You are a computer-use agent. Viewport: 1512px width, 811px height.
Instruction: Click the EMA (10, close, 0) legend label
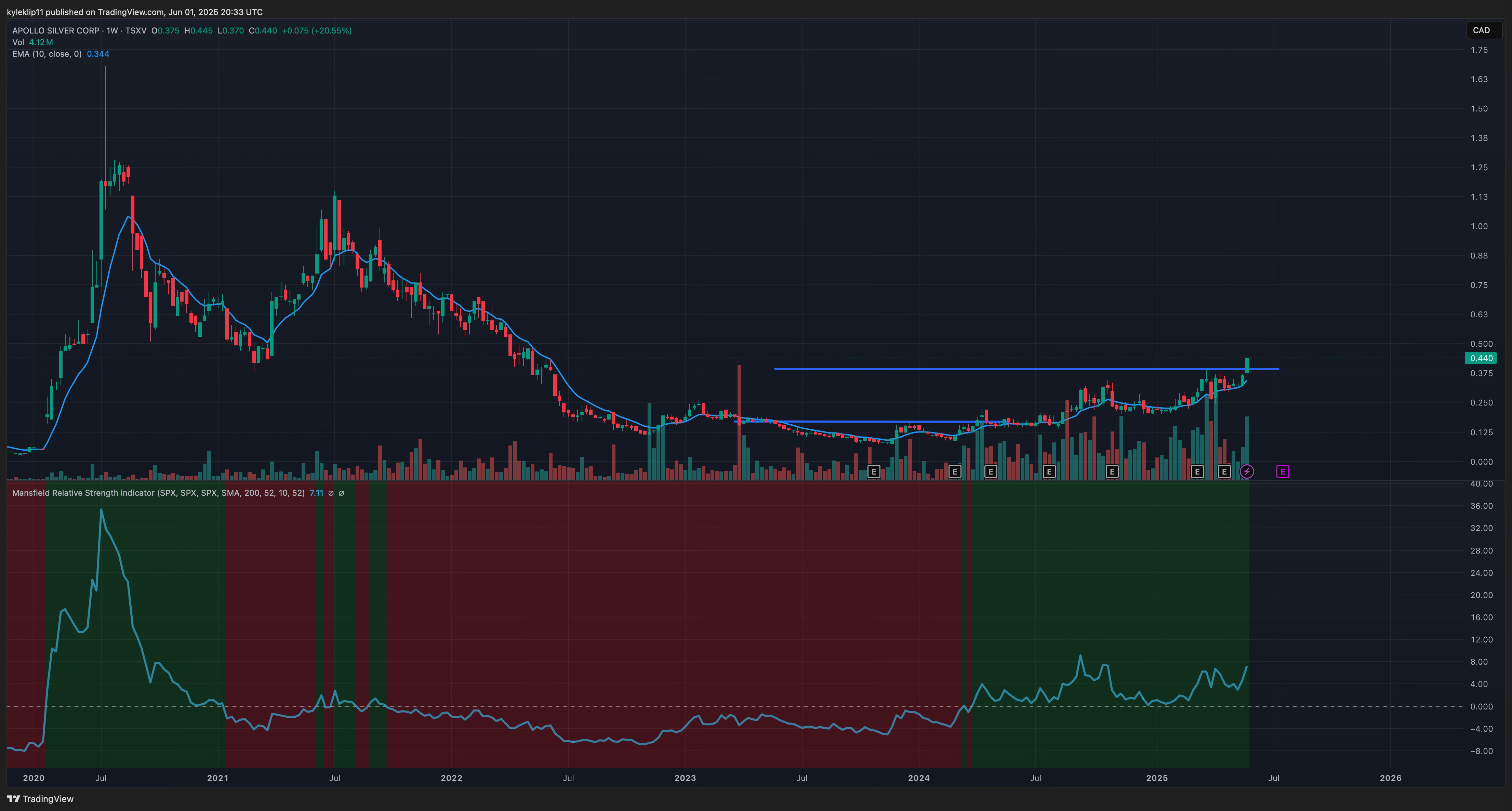click(47, 54)
